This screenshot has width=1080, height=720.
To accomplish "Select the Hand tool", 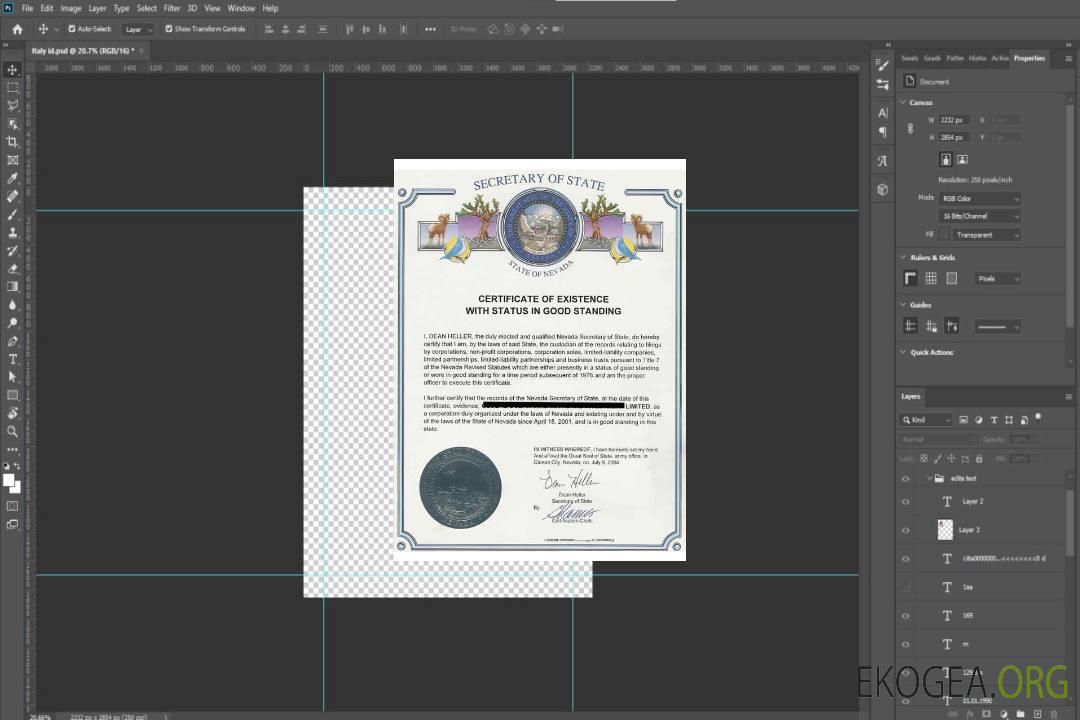I will 12,413.
